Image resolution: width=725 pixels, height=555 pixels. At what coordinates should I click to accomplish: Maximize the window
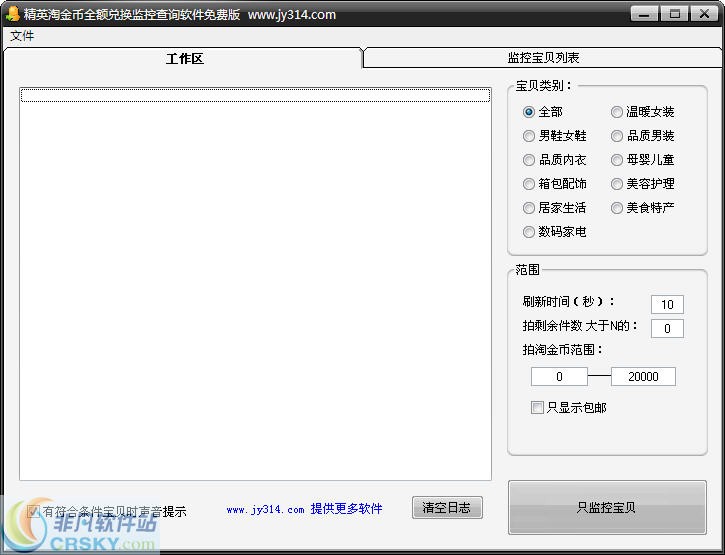(674, 14)
